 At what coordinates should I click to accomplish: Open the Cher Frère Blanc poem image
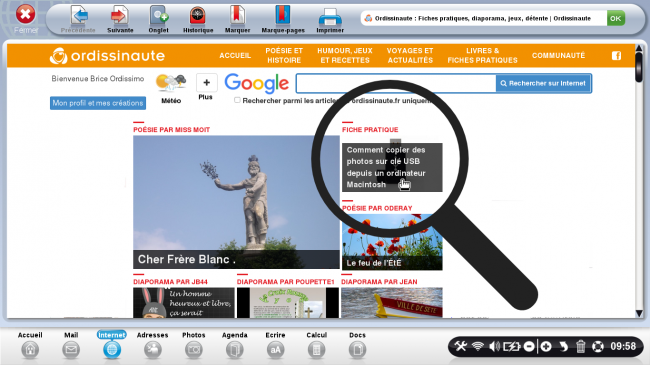(236, 202)
